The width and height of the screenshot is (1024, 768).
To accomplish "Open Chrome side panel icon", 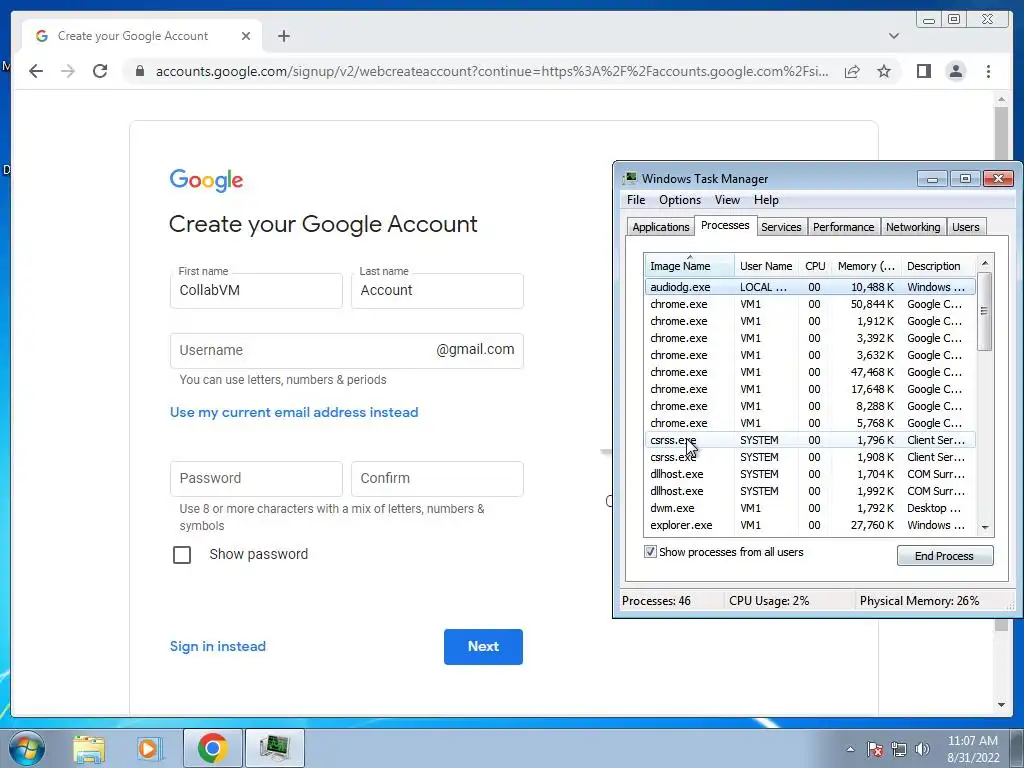I will (923, 71).
